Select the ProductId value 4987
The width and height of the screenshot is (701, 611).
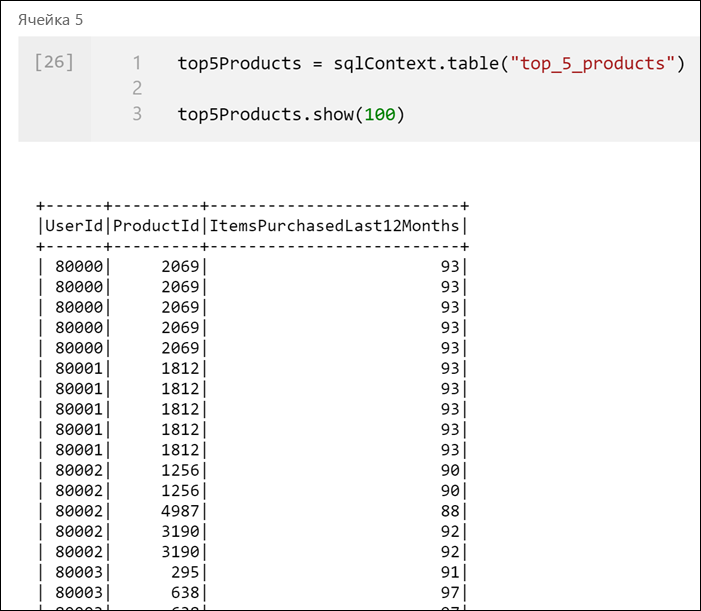(180, 511)
